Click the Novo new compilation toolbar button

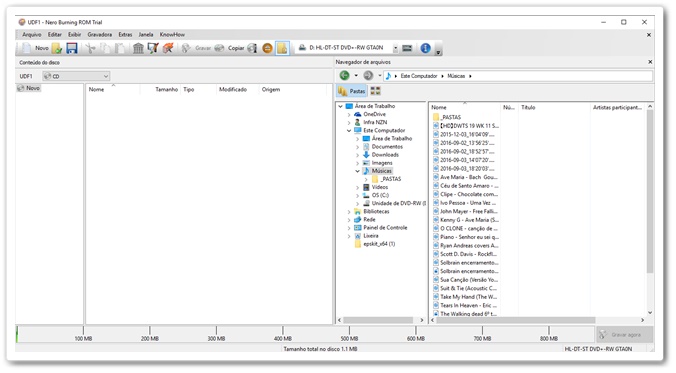[x=34, y=48]
